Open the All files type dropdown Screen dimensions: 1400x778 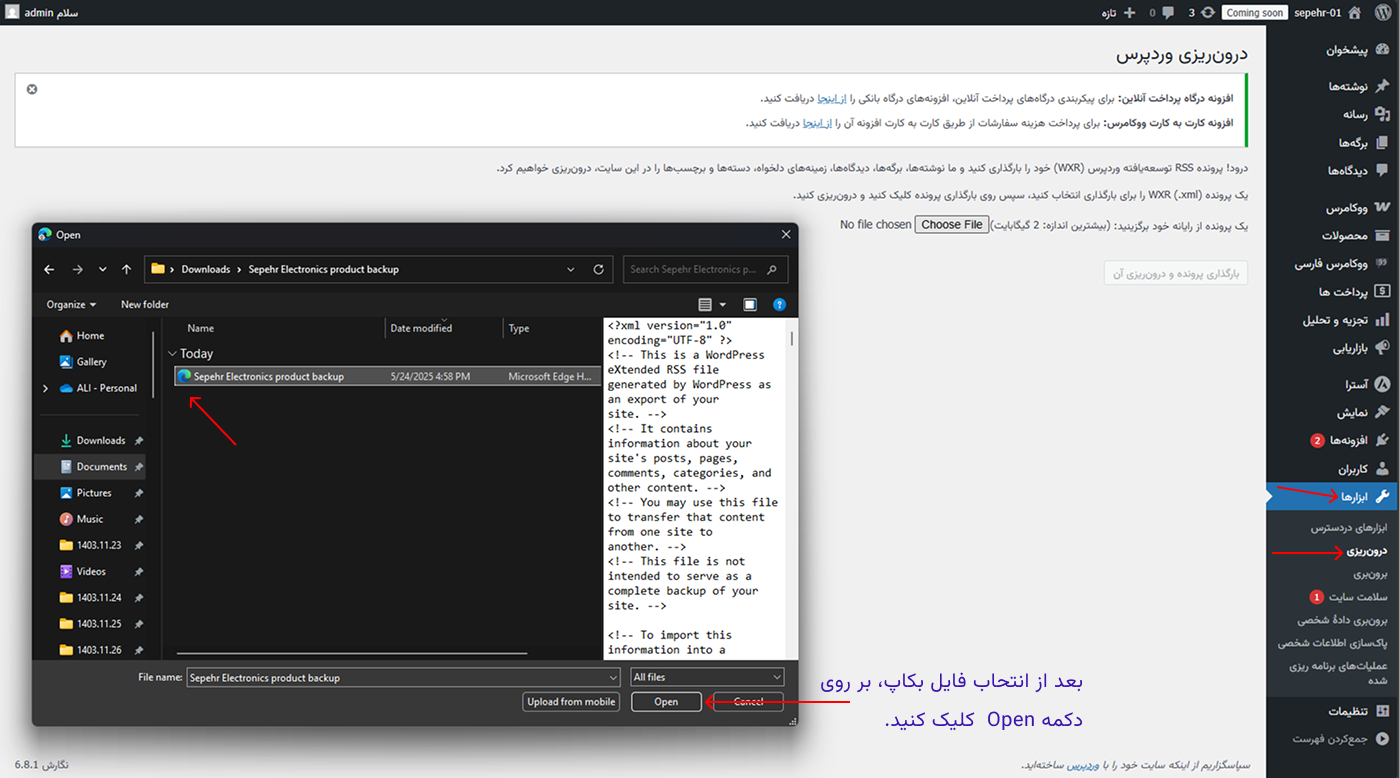tap(707, 678)
